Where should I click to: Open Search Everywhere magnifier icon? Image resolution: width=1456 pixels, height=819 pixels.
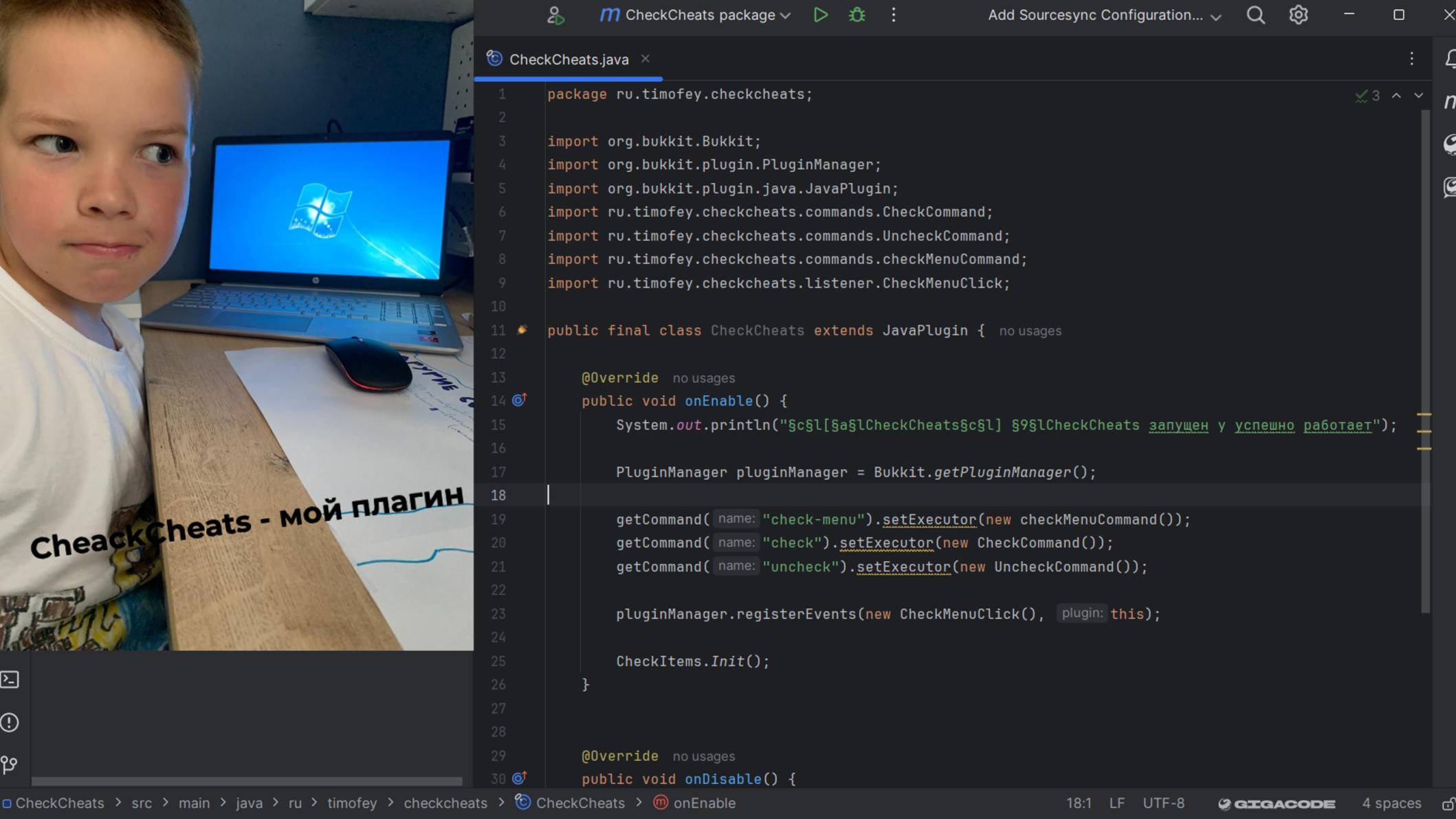1255,15
